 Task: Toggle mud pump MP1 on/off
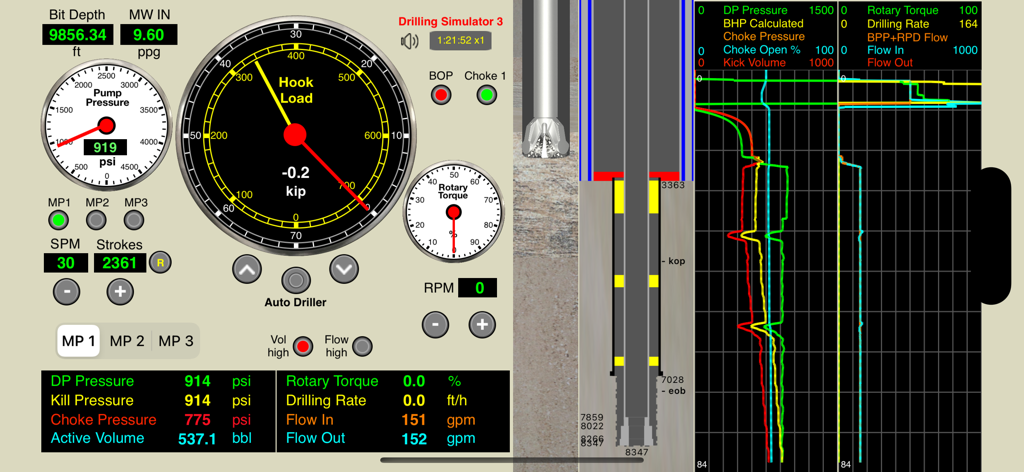(59, 220)
